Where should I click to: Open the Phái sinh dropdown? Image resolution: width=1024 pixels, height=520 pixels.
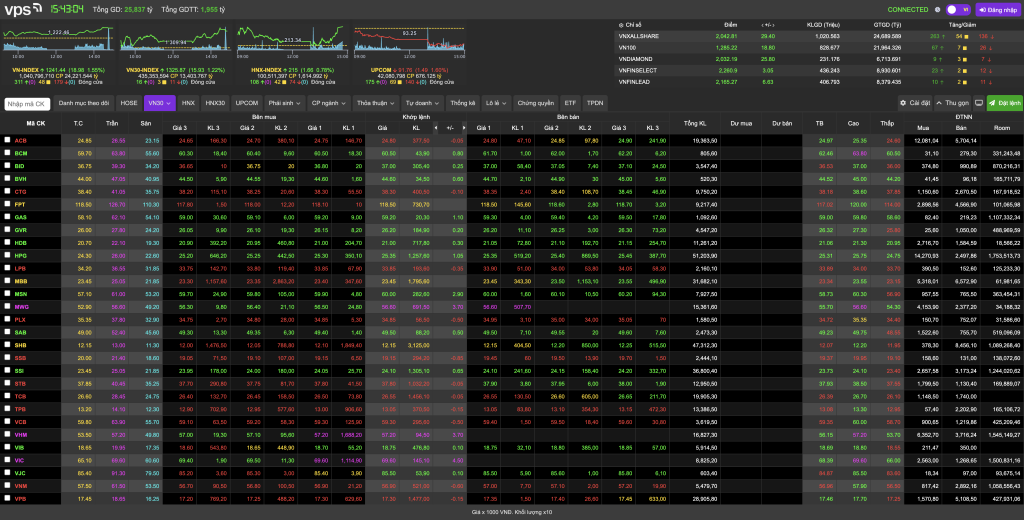(285, 103)
